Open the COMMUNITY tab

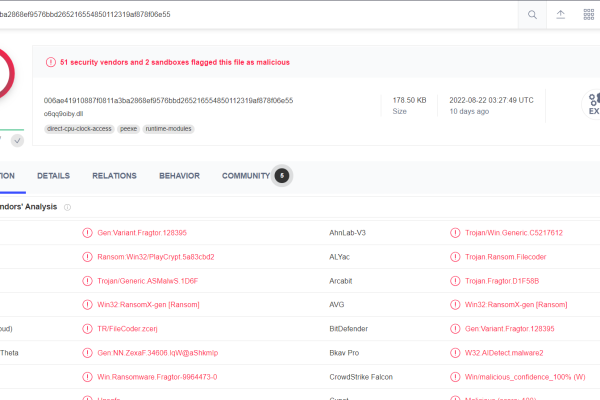click(246, 176)
